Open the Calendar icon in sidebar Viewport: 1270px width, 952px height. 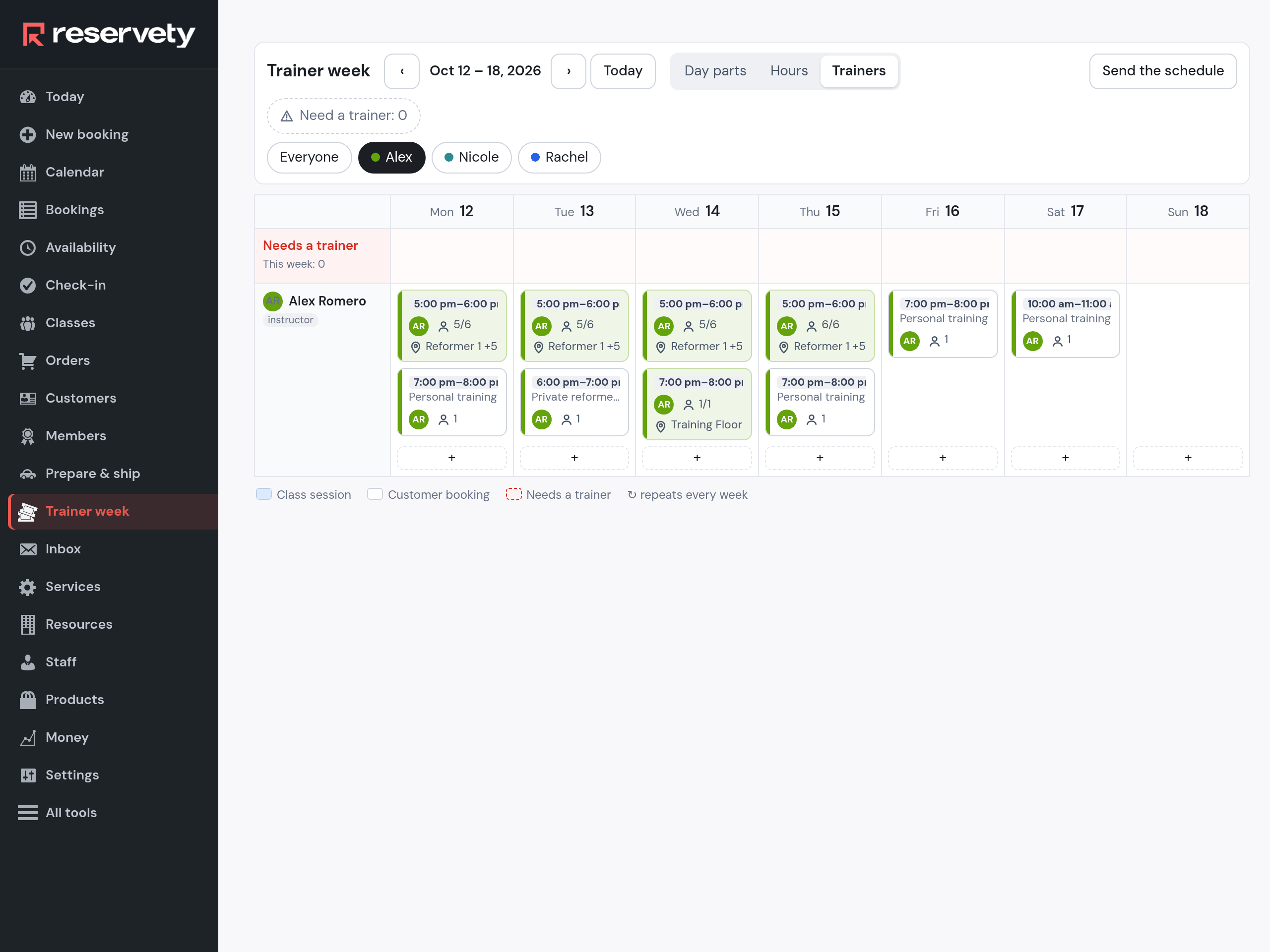coord(28,172)
